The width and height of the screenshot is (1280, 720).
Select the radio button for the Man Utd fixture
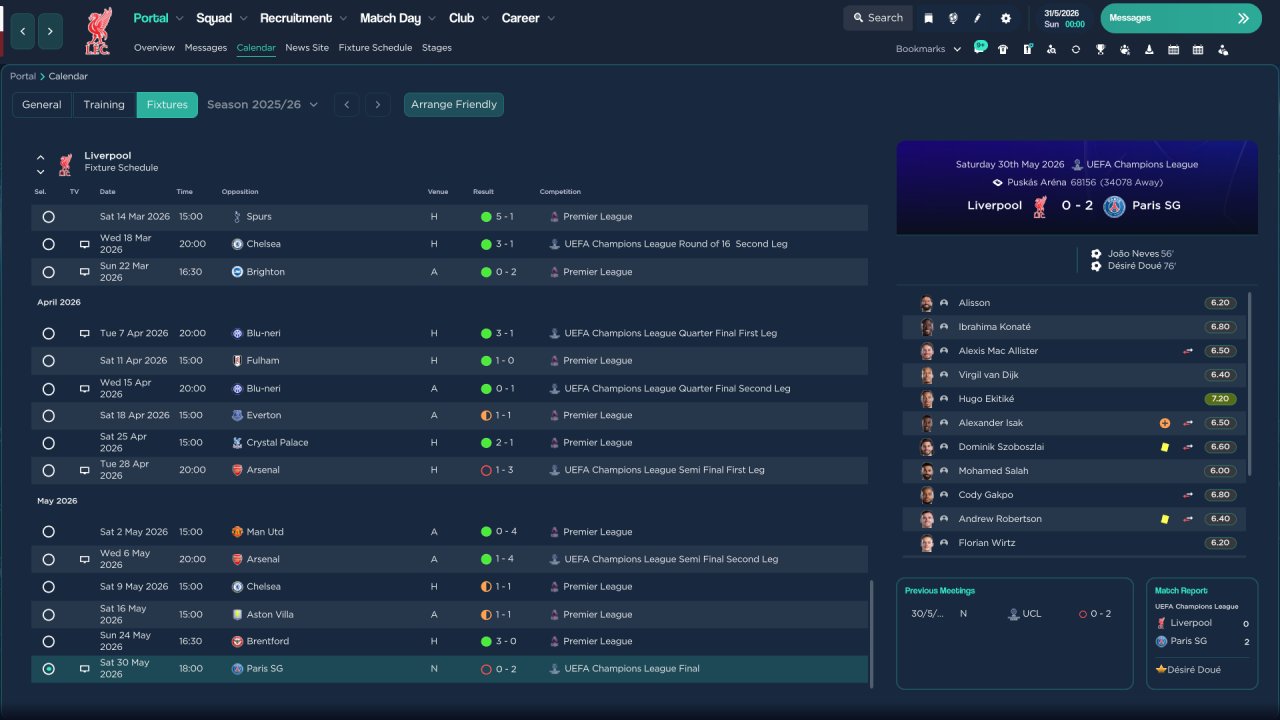coord(48,532)
